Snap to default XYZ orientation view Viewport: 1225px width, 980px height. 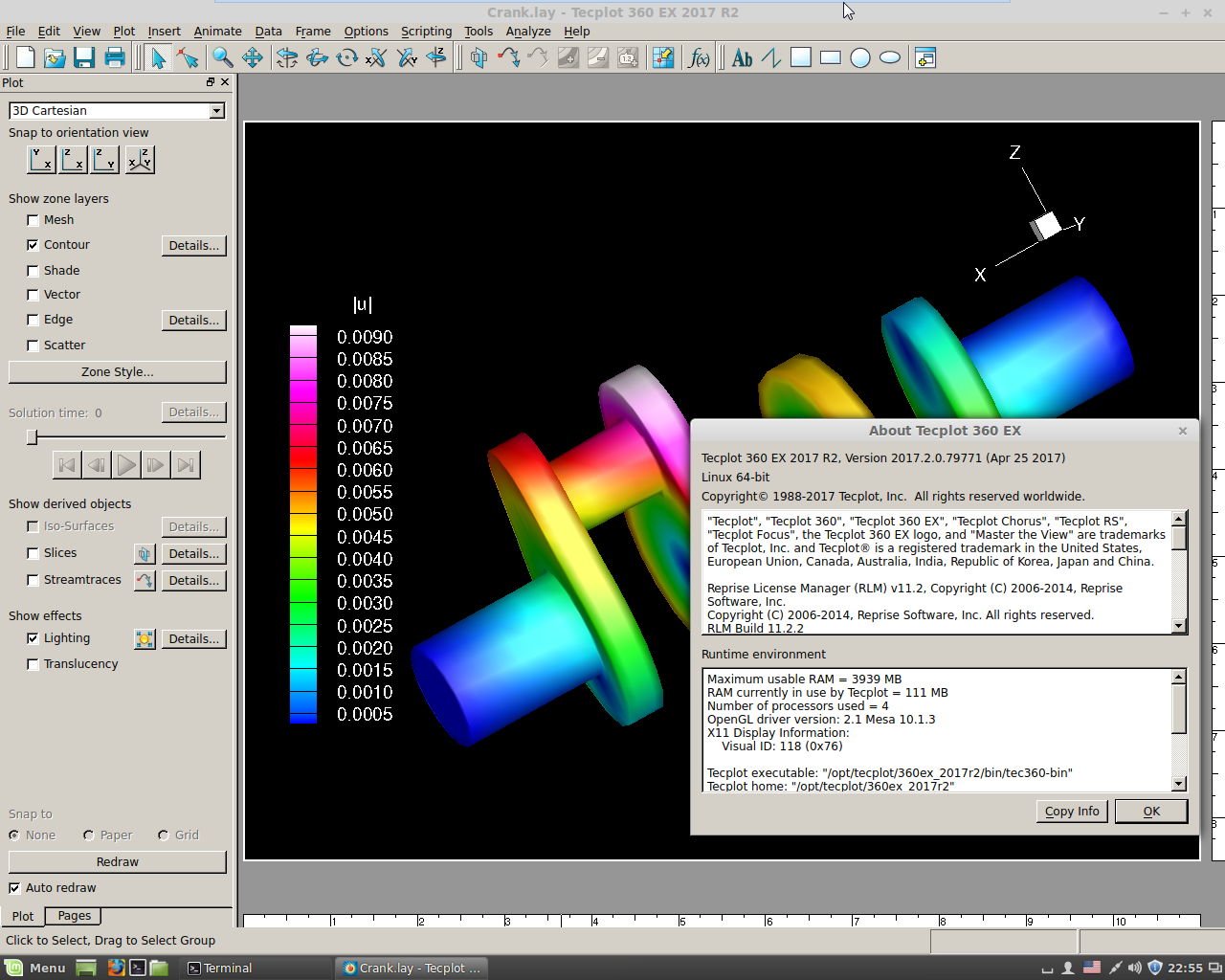140,159
